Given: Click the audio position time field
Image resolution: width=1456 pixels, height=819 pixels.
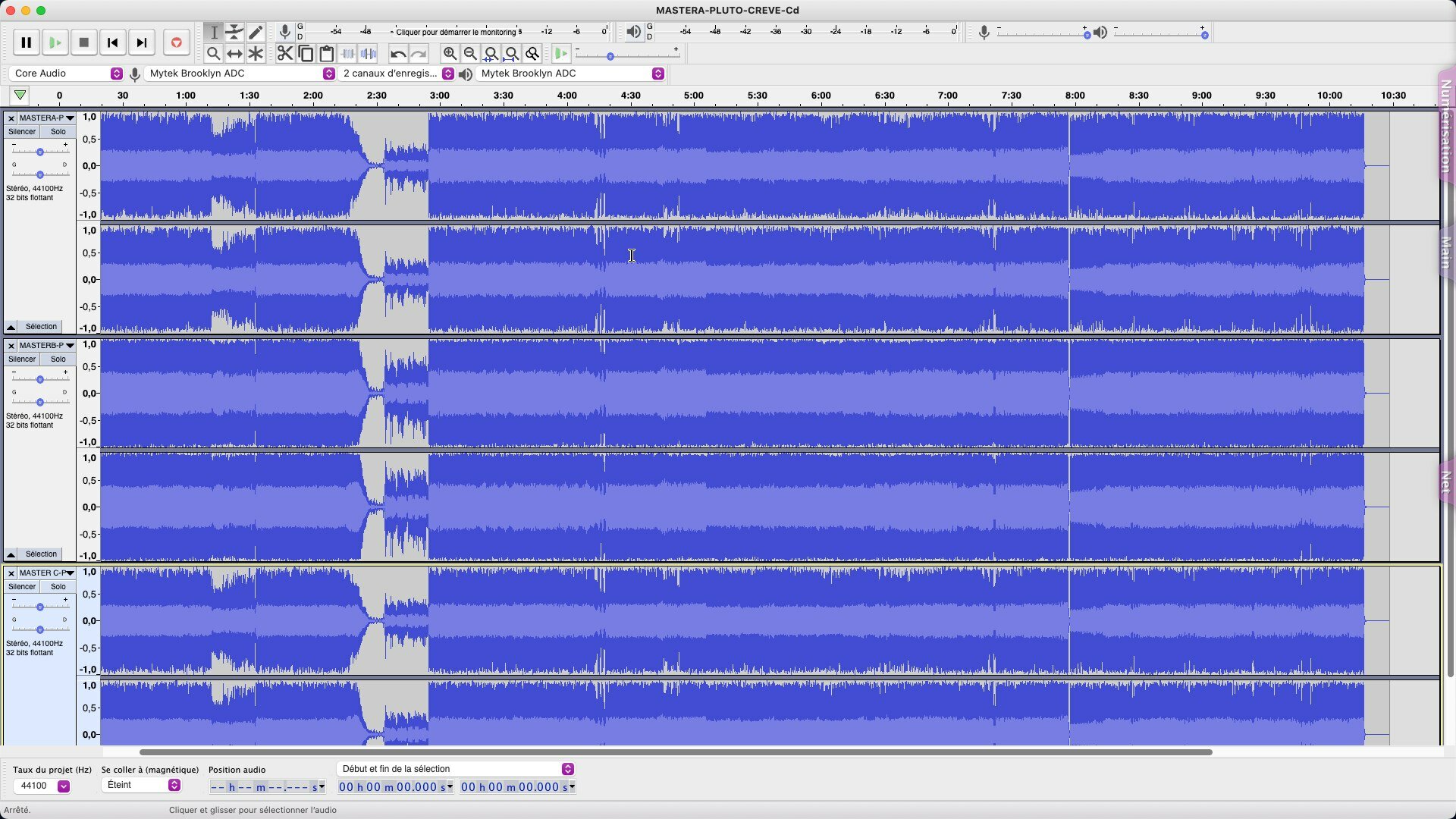Looking at the screenshot, I should click(x=267, y=787).
